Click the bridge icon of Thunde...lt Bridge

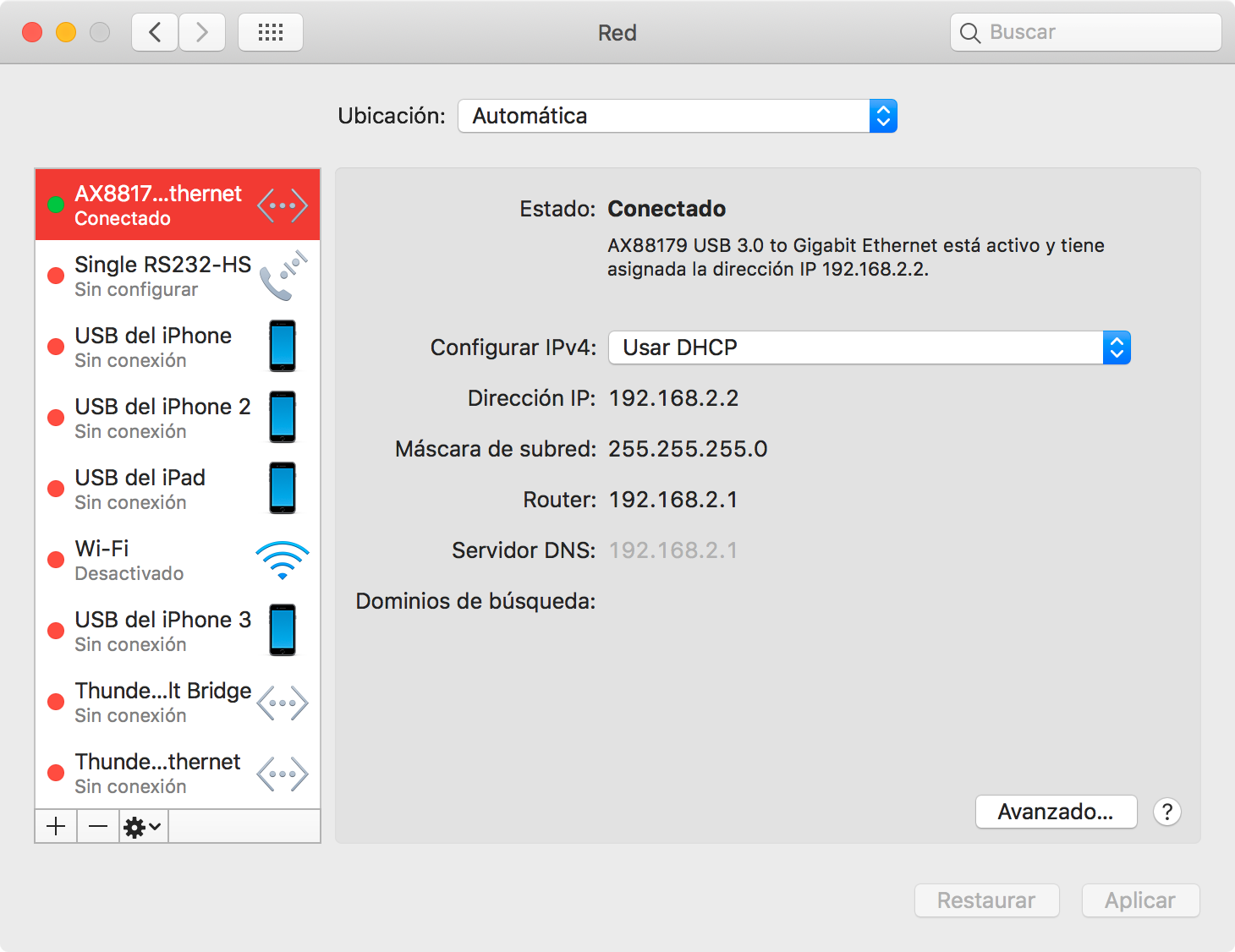coord(283,703)
